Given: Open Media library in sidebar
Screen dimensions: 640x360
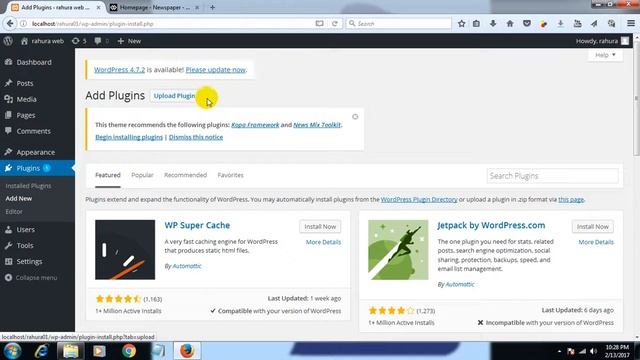Looking at the screenshot, I should click(x=26, y=99).
